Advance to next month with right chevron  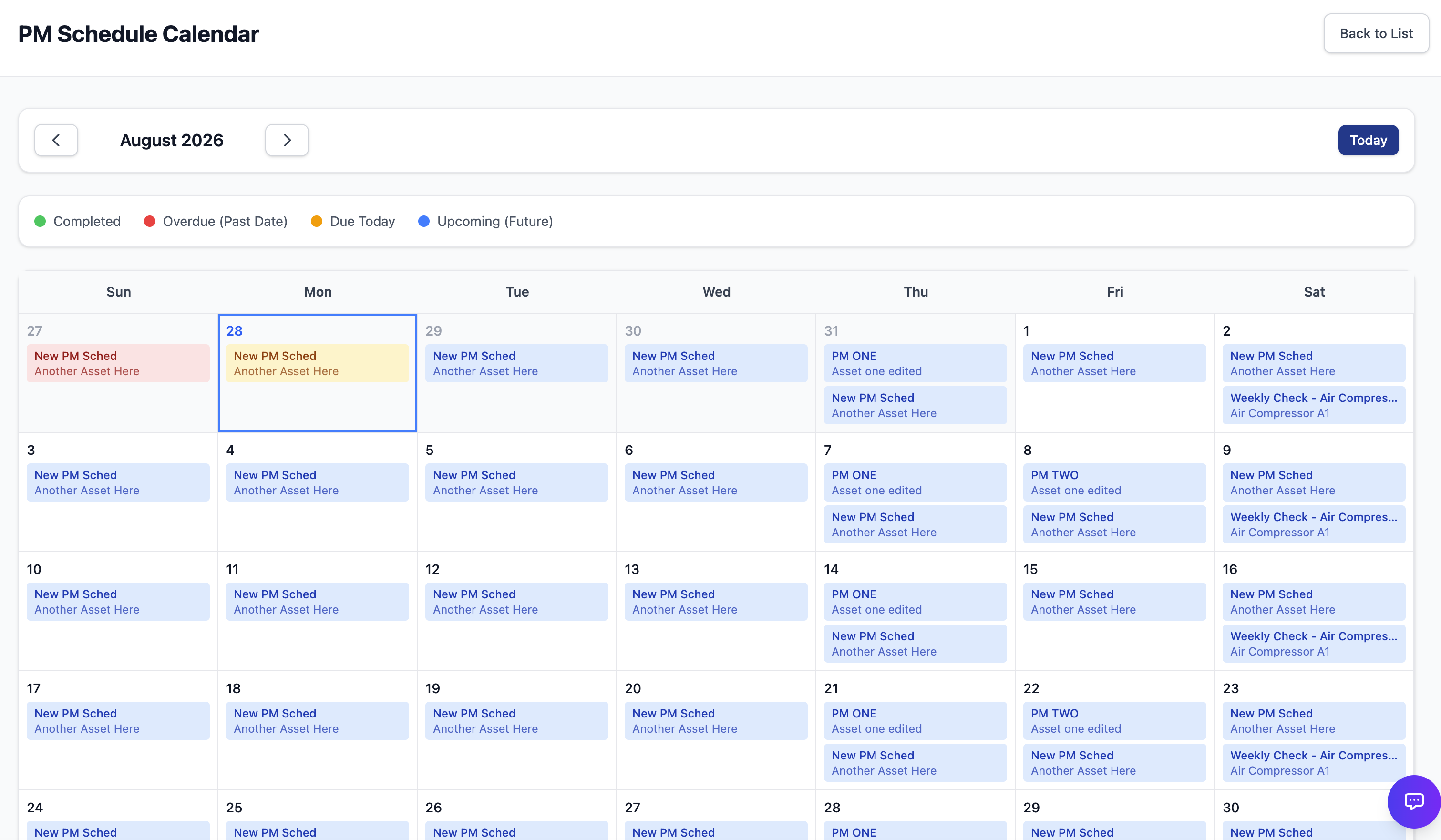(287, 140)
